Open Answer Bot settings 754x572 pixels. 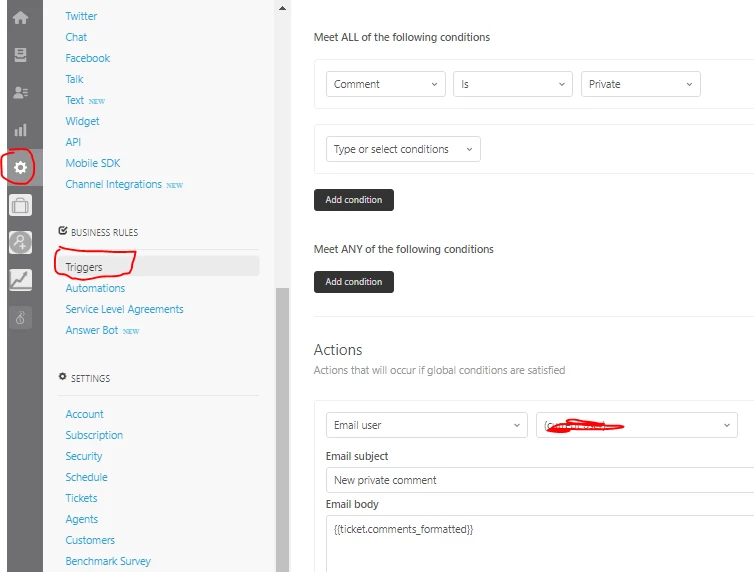pos(91,330)
